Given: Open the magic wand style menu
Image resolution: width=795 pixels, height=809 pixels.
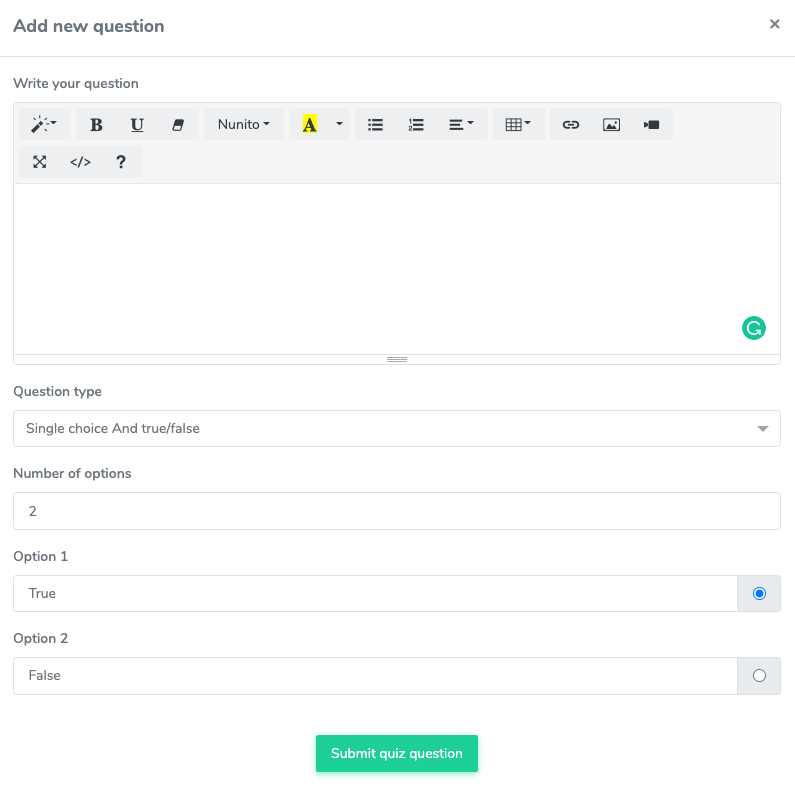Looking at the screenshot, I should click(x=44, y=125).
